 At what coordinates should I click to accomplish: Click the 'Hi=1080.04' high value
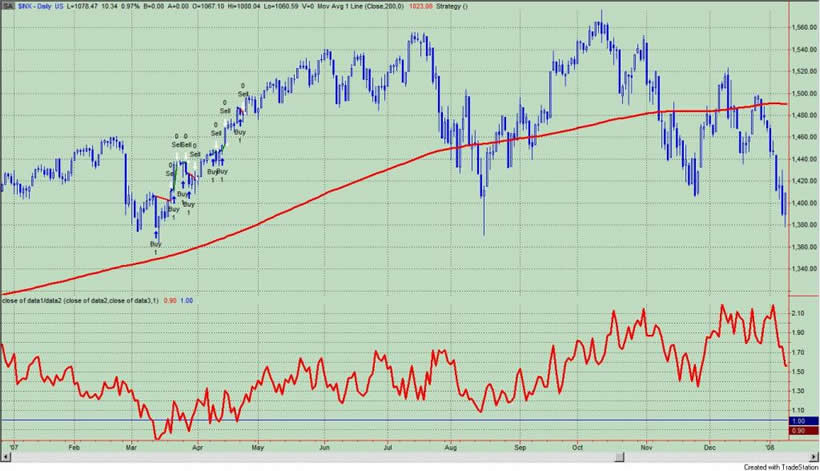click(x=244, y=6)
